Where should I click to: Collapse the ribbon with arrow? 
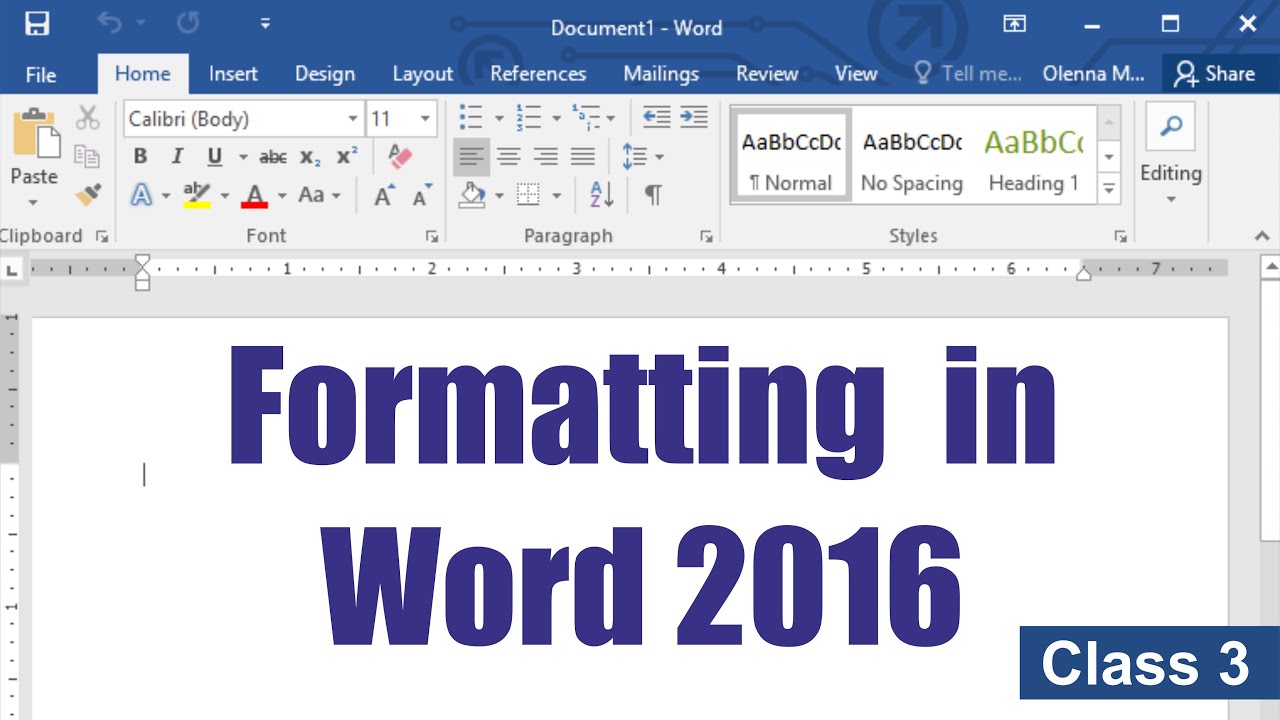(x=1262, y=237)
